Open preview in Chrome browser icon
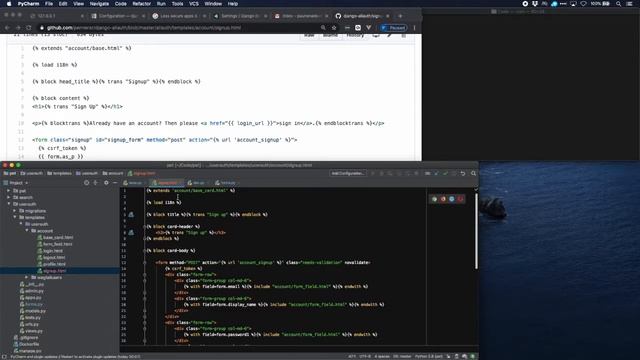 click(x=434, y=199)
